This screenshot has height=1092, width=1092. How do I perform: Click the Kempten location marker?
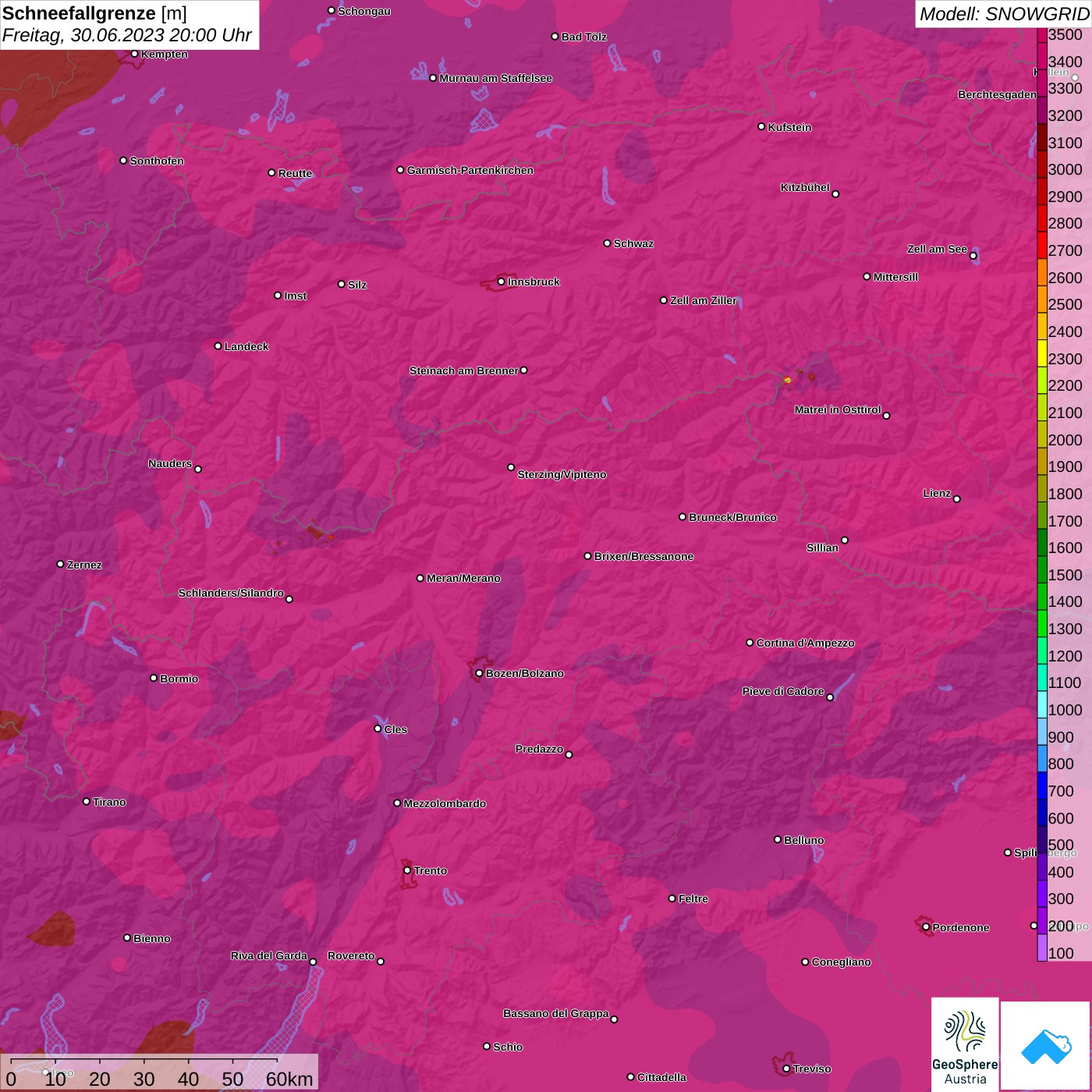tap(135, 54)
